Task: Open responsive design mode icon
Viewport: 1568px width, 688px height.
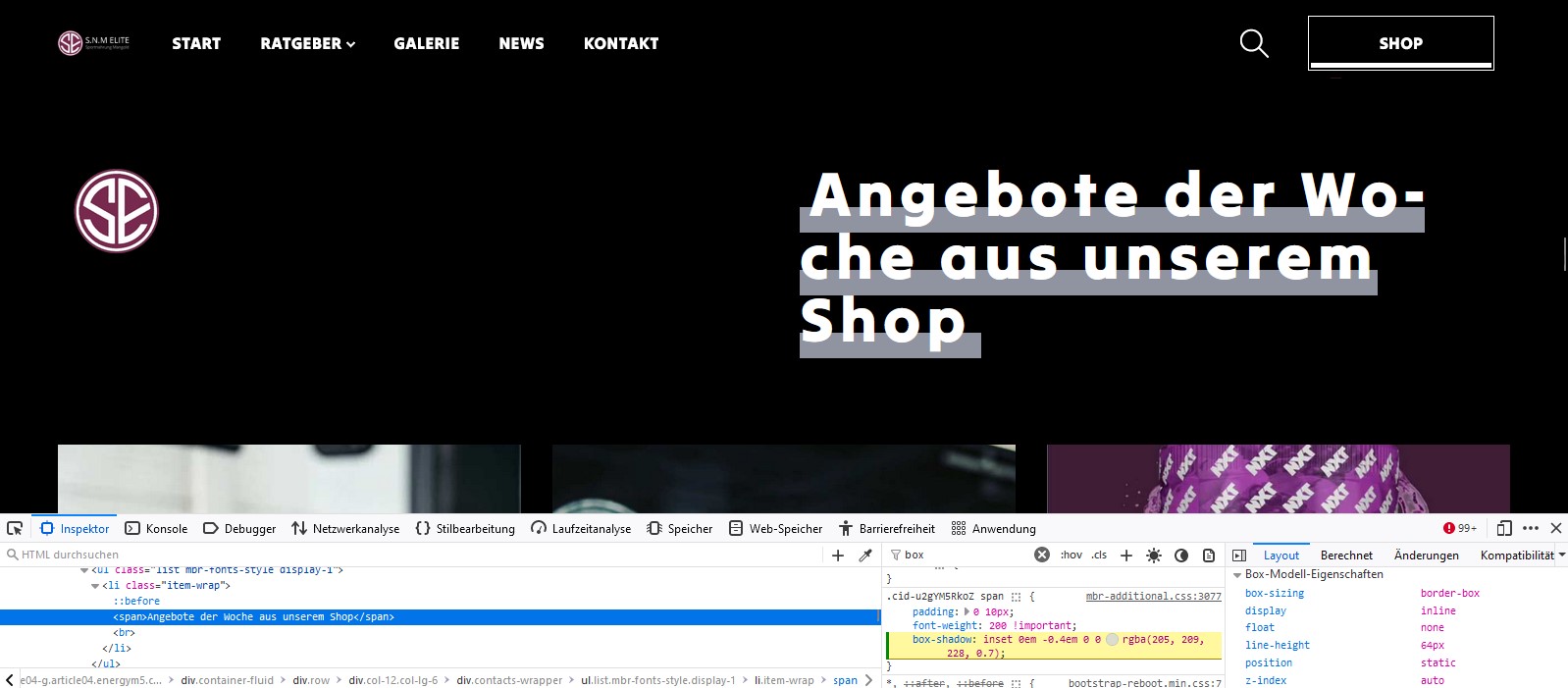Action: [x=1503, y=528]
